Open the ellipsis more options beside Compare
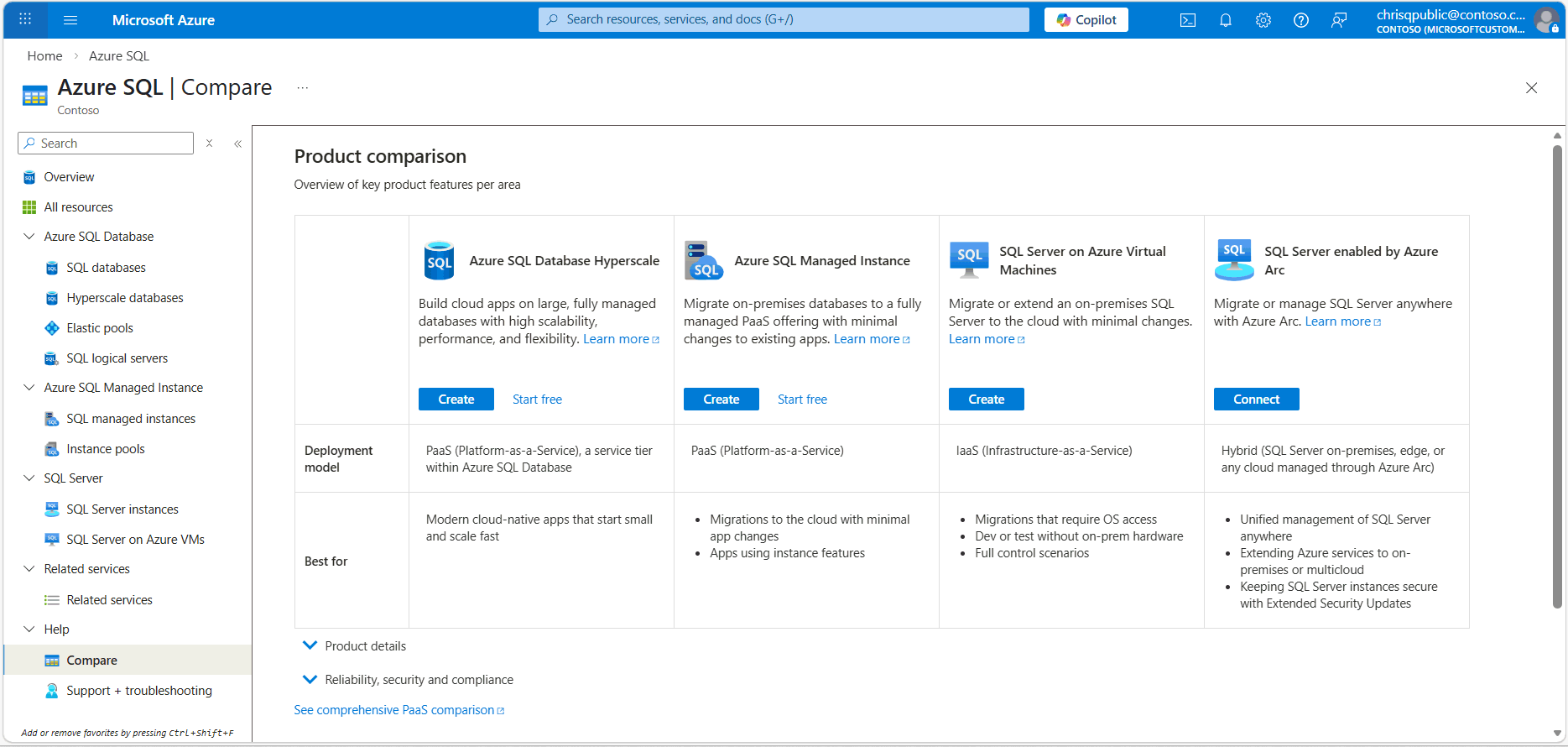 tap(303, 87)
